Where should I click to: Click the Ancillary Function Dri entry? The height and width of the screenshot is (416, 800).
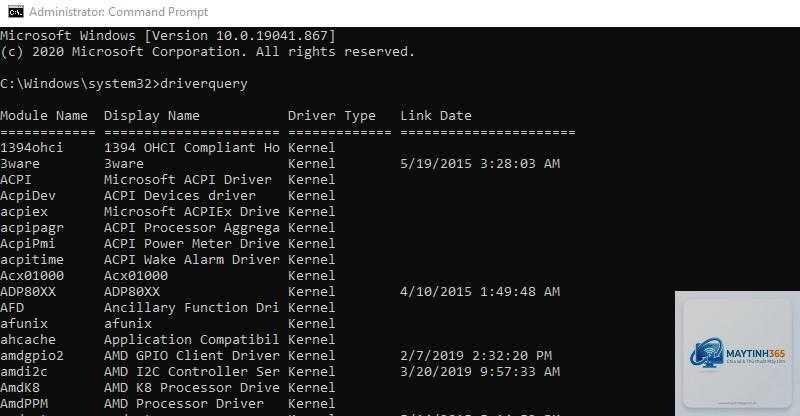pyautogui.click(x=192, y=308)
